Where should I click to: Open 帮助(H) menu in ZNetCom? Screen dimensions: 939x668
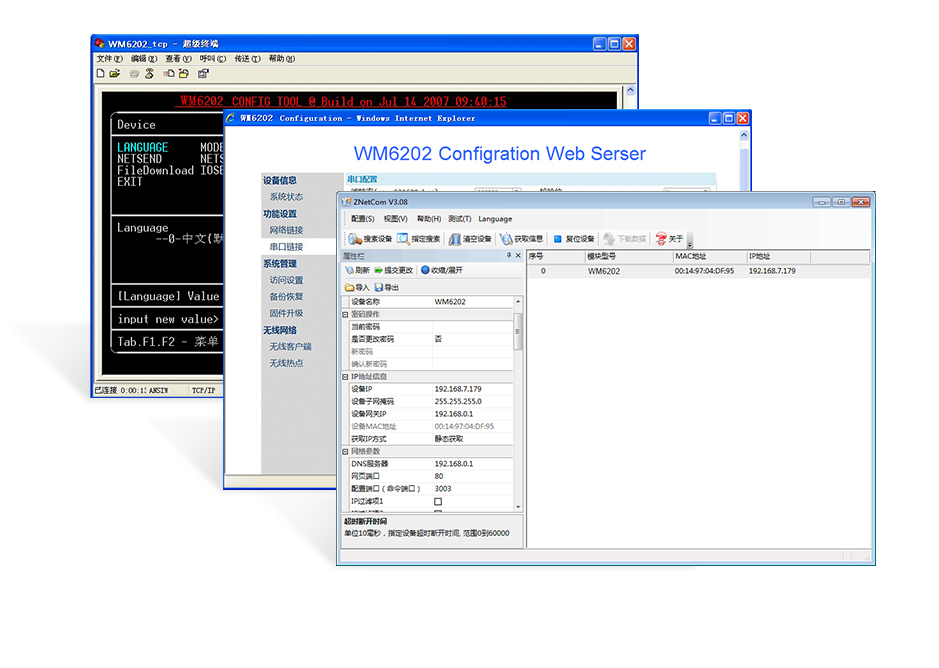429,219
